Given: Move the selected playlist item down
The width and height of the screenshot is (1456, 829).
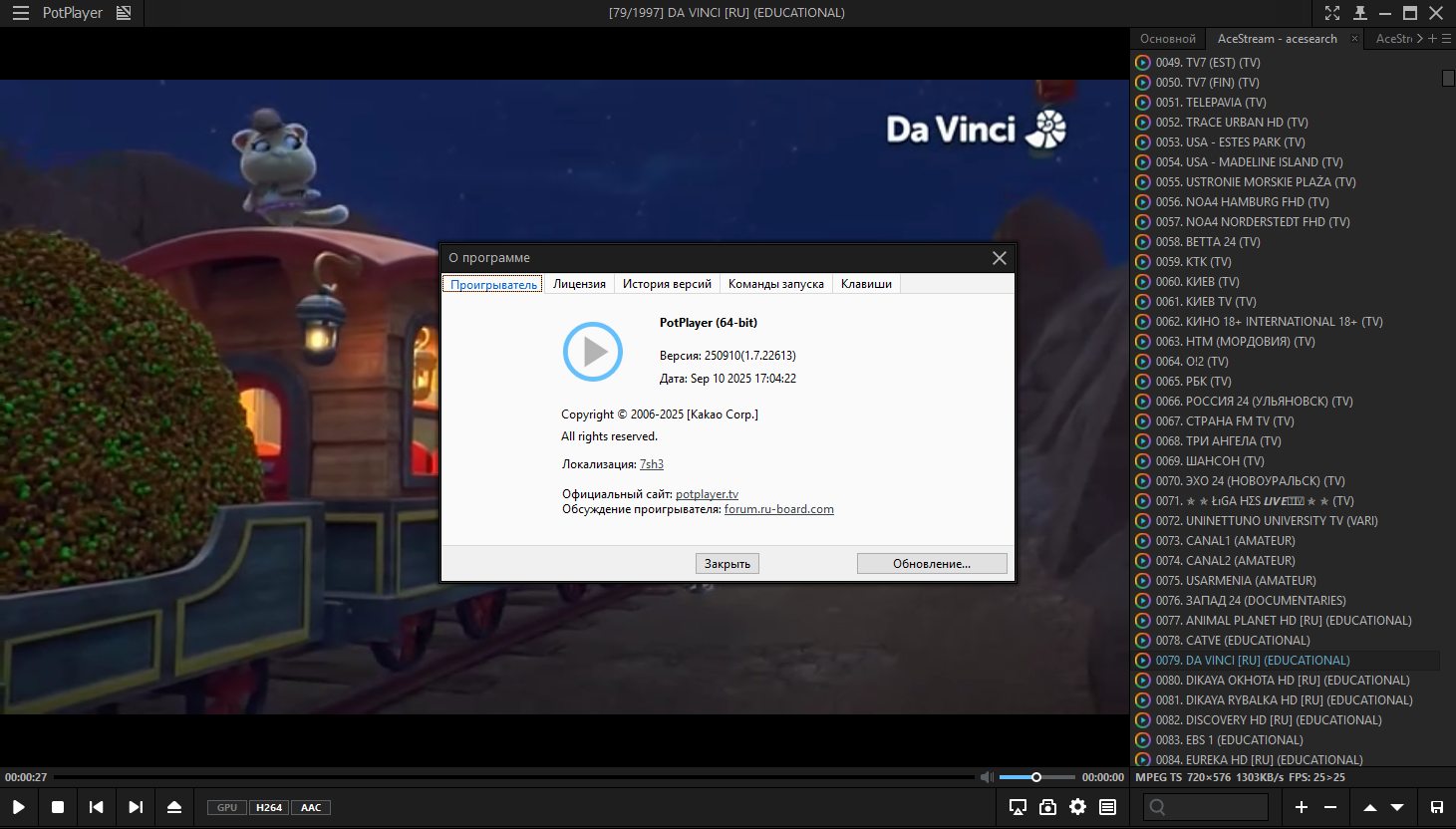Looking at the screenshot, I should click(1397, 807).
